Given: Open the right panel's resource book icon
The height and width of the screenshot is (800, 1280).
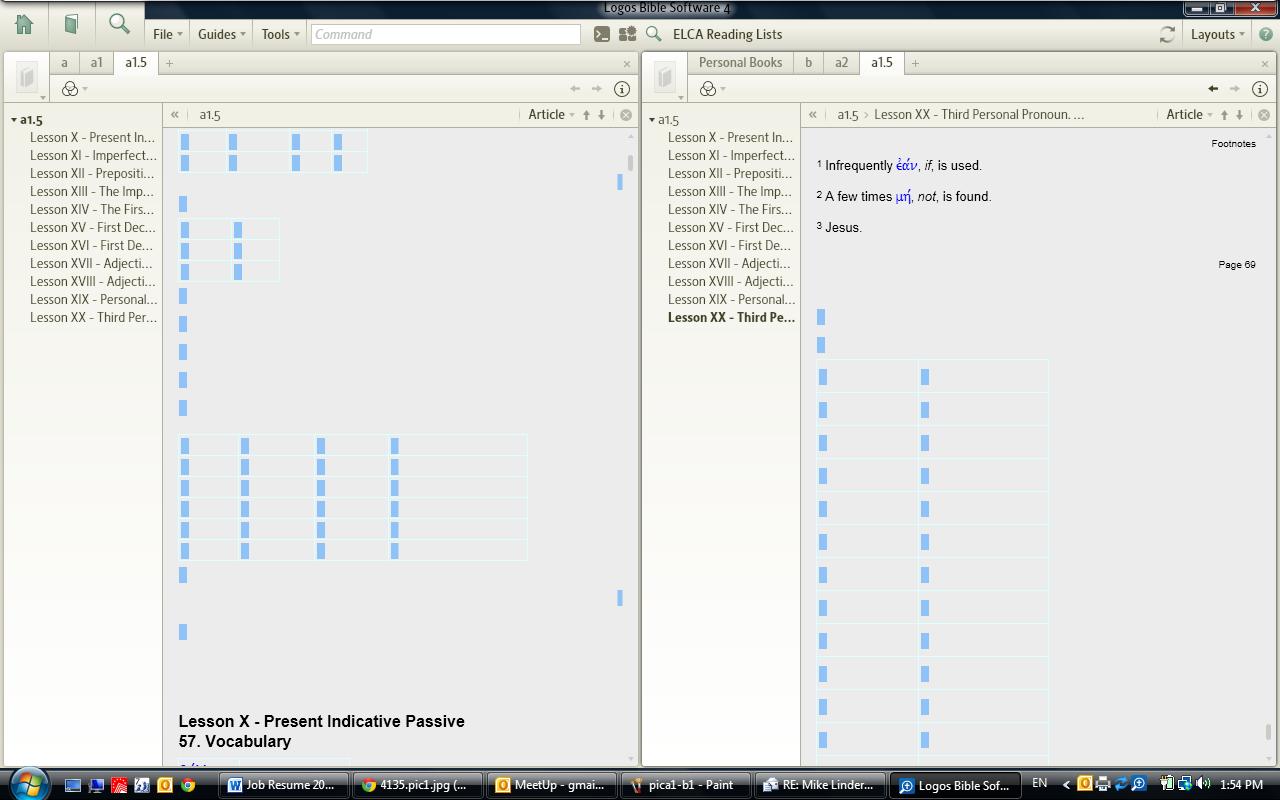Looking at the screenshot, I should point(665,77).
